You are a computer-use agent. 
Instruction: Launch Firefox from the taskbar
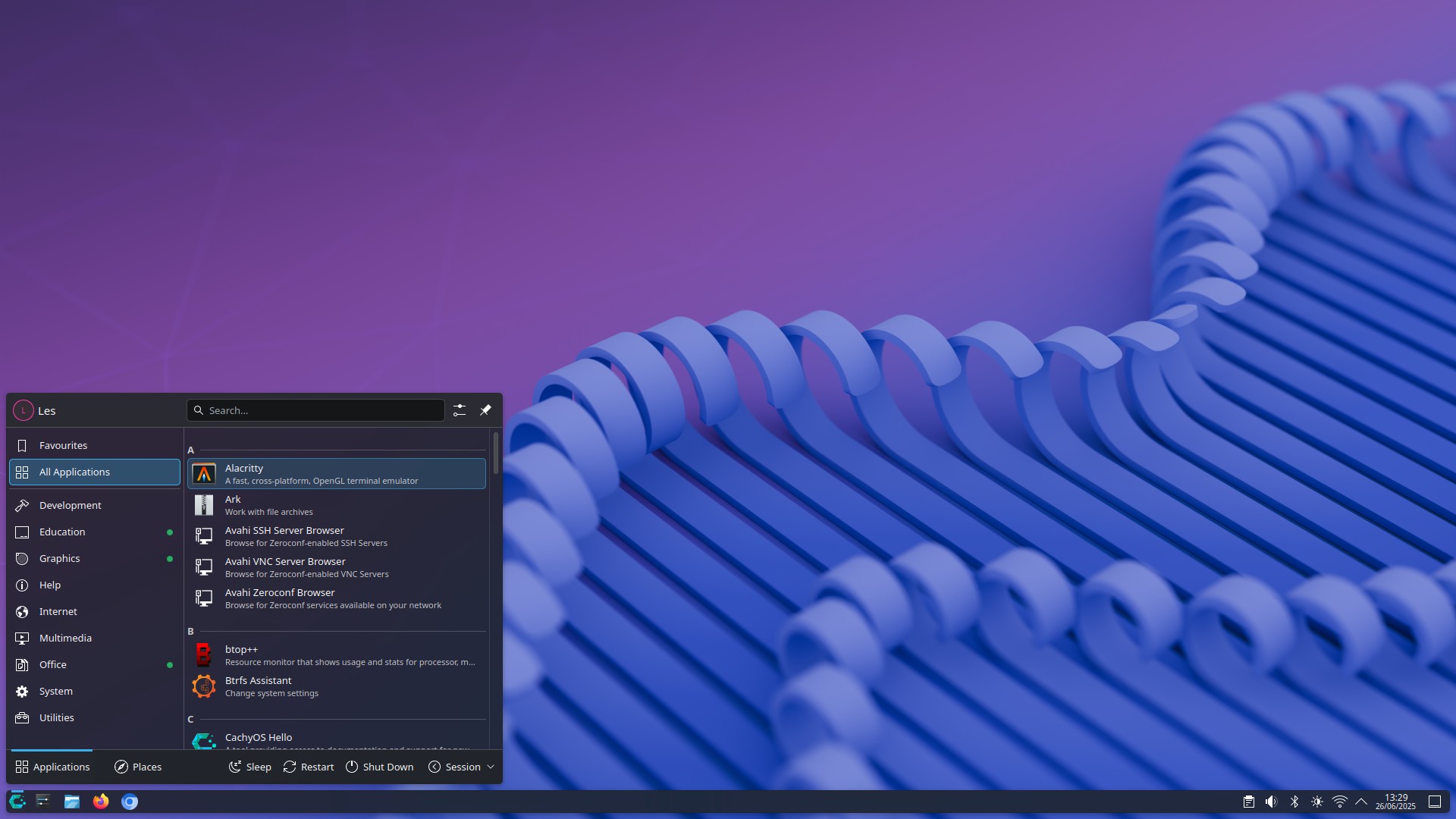[x=101, y=802]
